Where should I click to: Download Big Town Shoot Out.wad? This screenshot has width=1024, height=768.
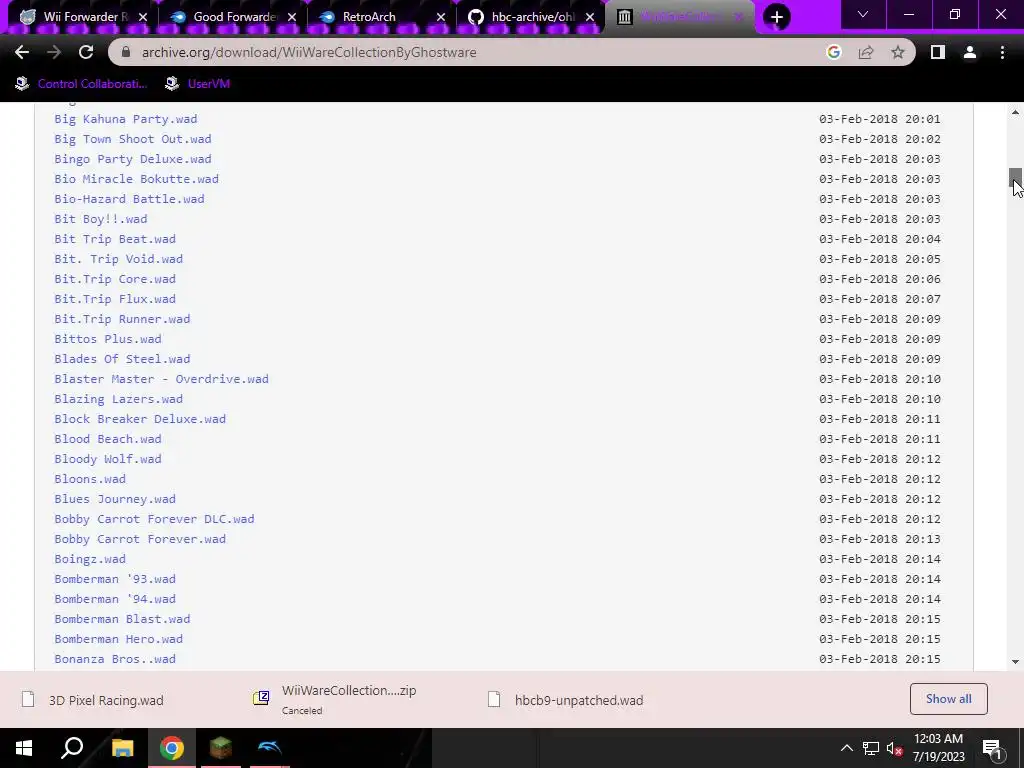coord(133,139)
